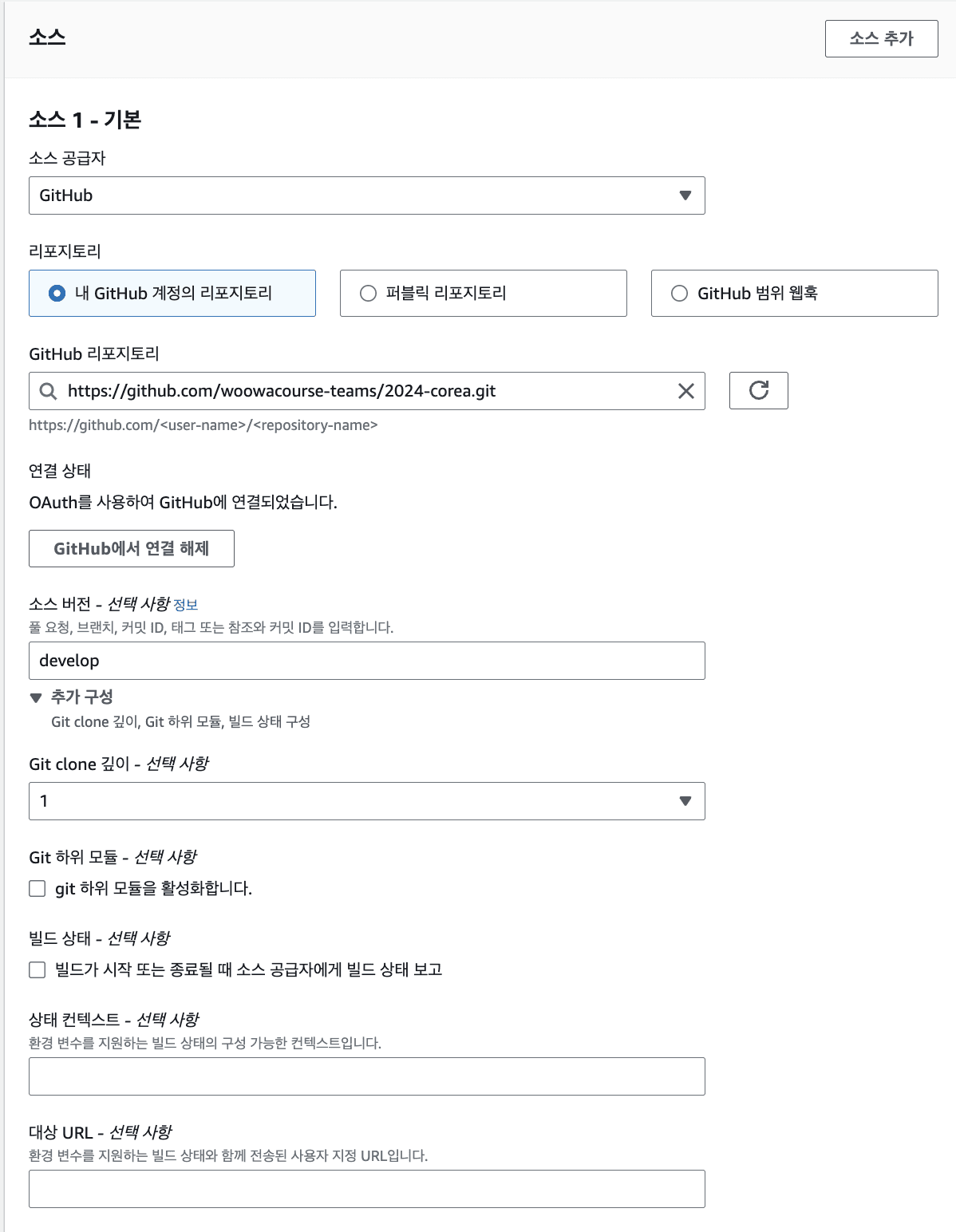Select GitHub 범위 웹훅 radio option
The width and height of the screenshot is (956, 1232).
click(679, 294)
